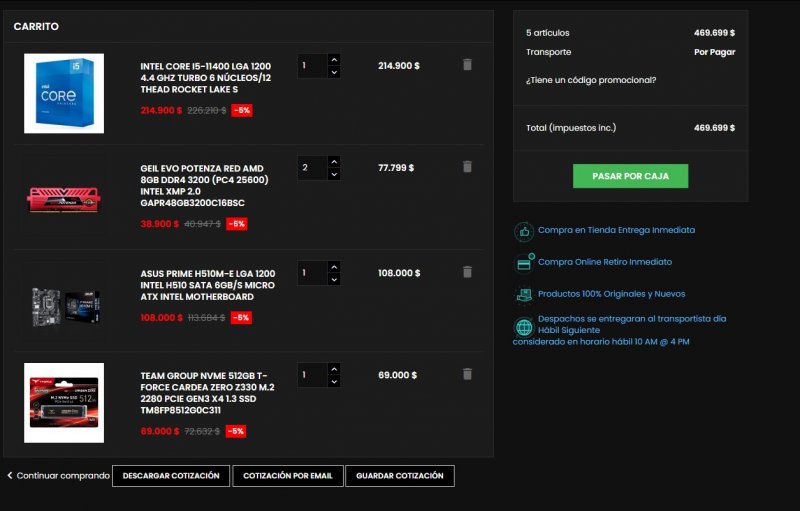This screenshot has width=800, height=511.
Task: Open the Intel Core i5 product thumbnail
Action: click(x=64, y=93)
